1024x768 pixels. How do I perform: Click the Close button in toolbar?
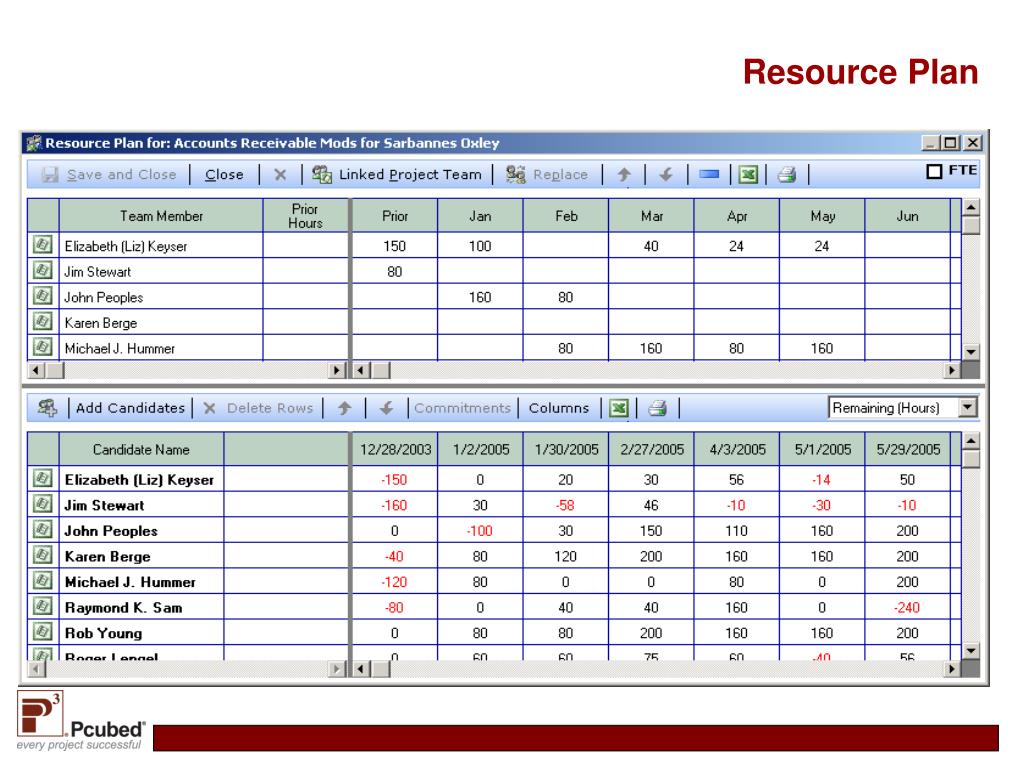tap(224, 174)
